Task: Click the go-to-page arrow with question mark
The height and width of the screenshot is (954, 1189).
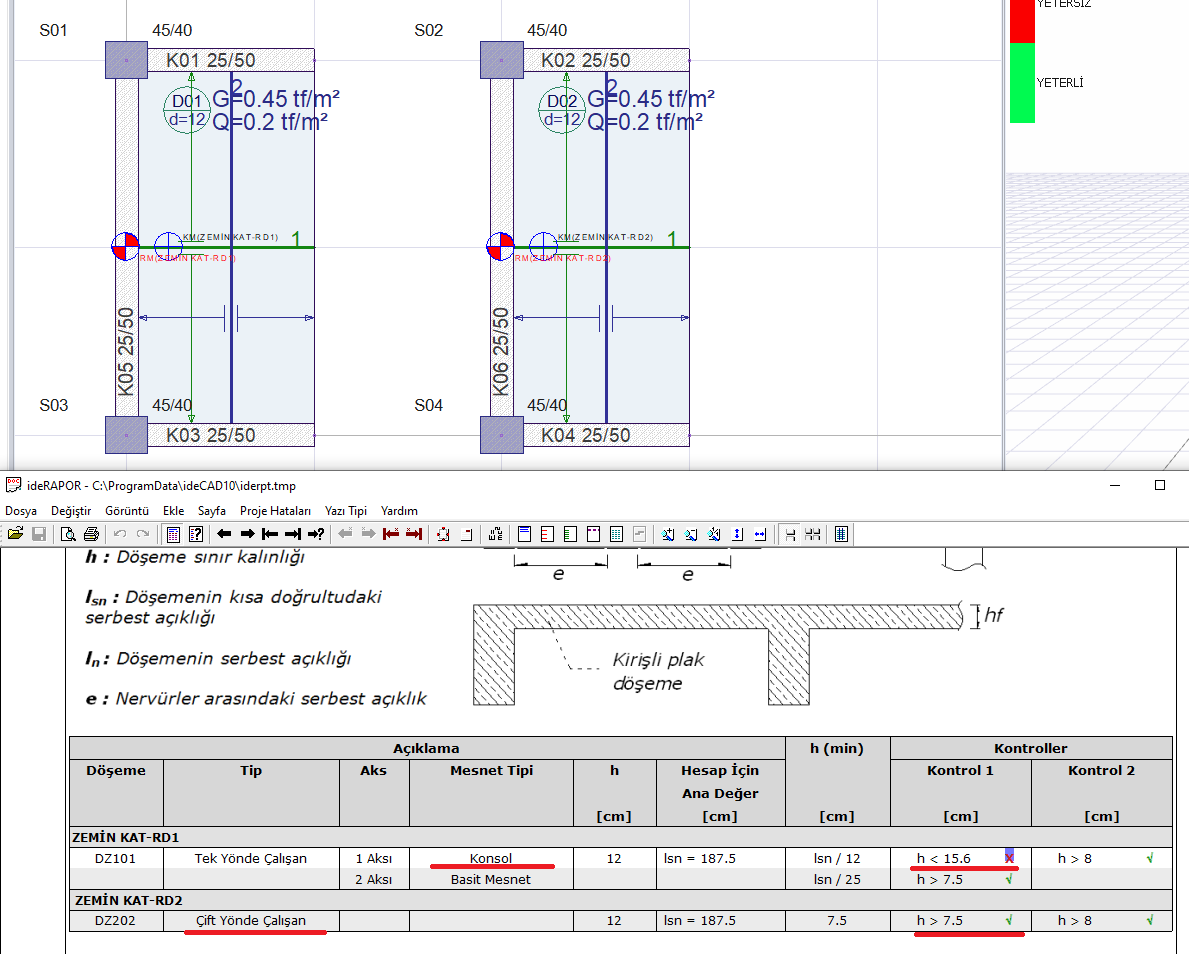Action: coord(316,534)
